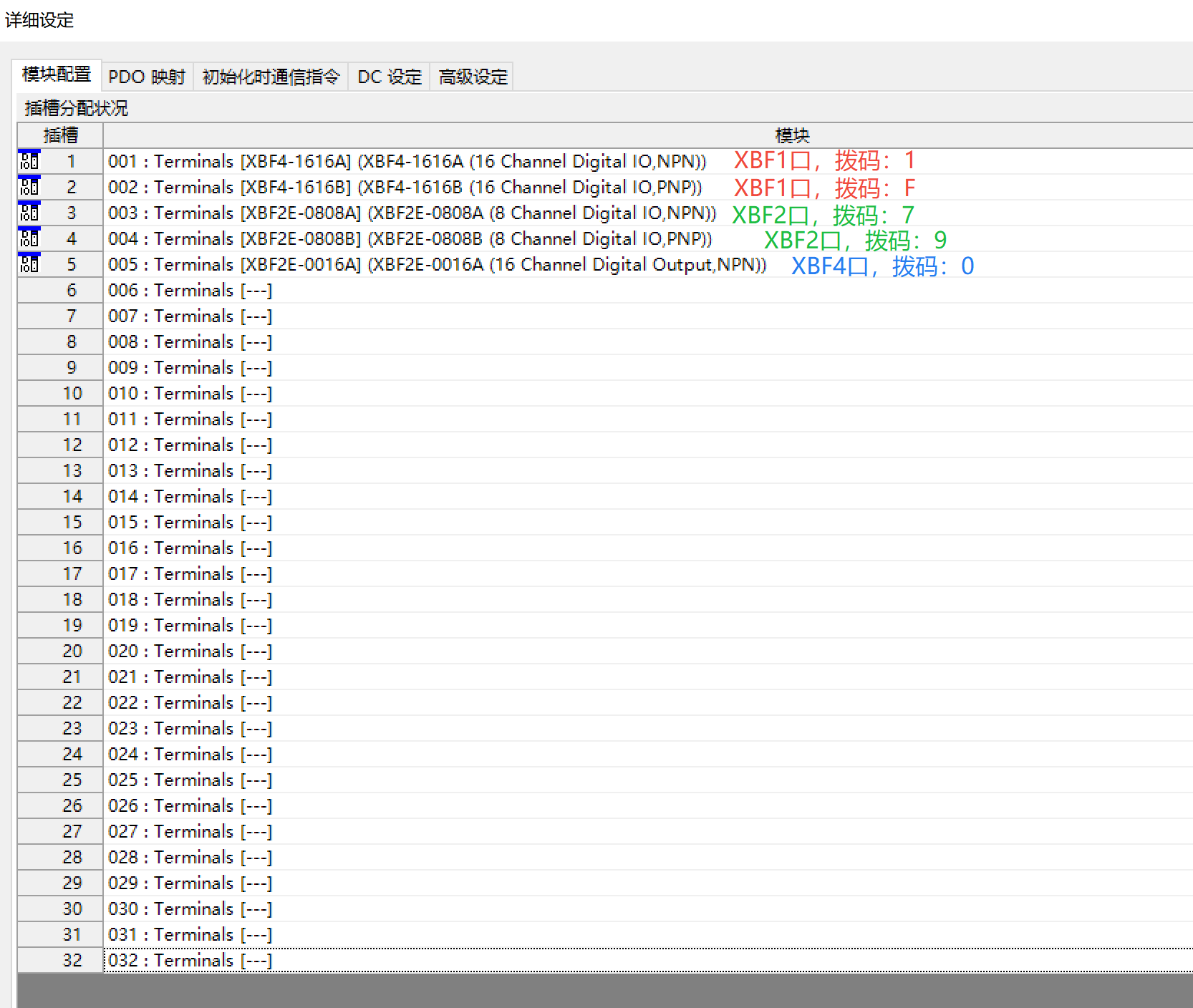This screenshot has width=1193, height=1008.
Task: Click the module icon for slot 1
Action: coord(29,161)
